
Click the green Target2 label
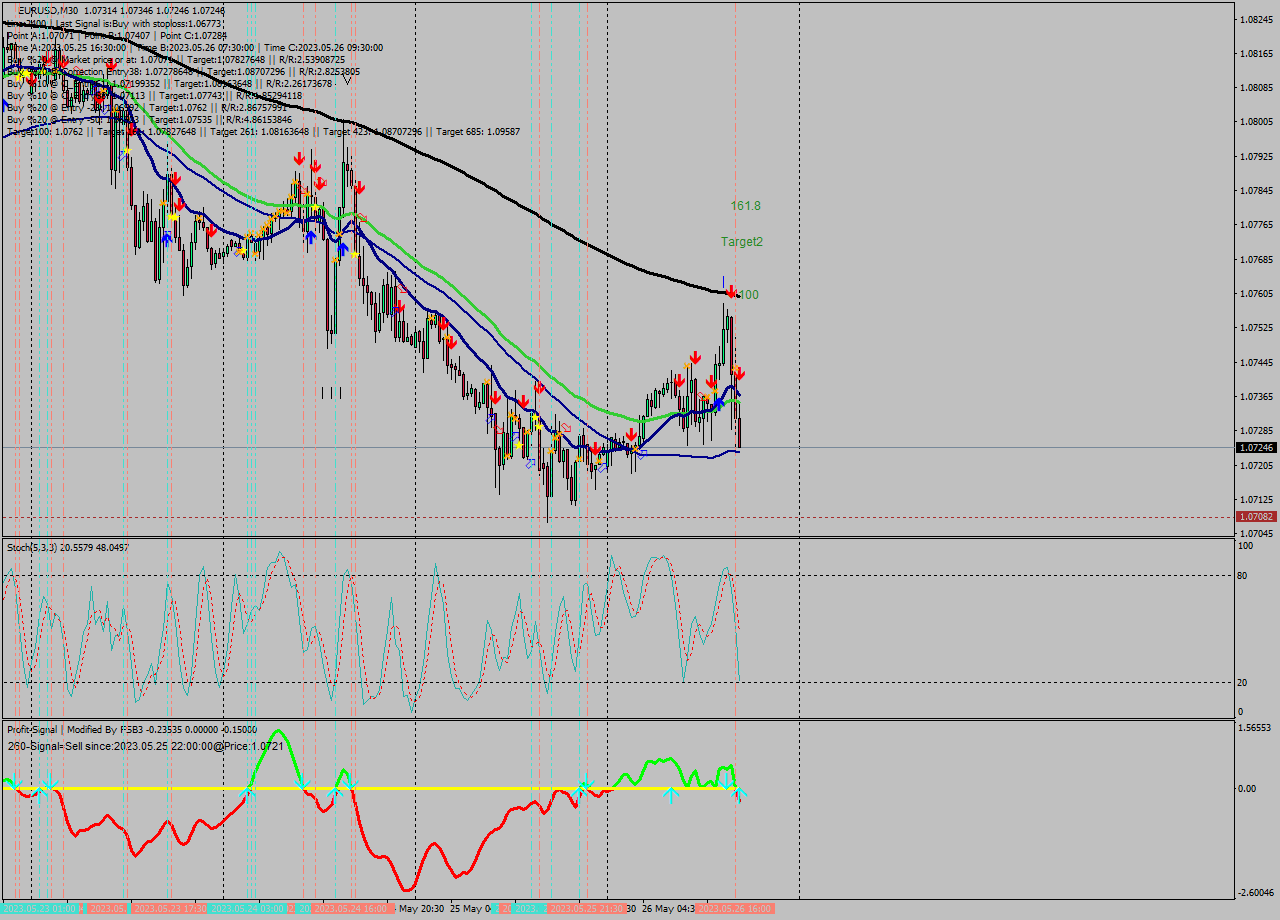742,240
